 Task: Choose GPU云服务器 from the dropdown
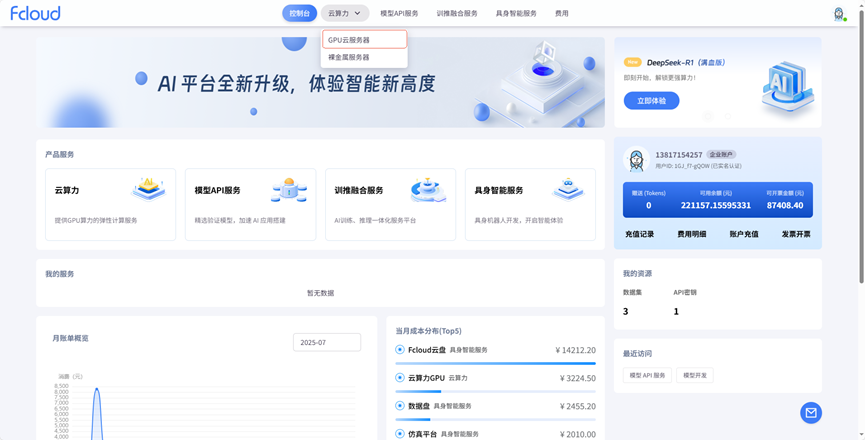[364, 40]
